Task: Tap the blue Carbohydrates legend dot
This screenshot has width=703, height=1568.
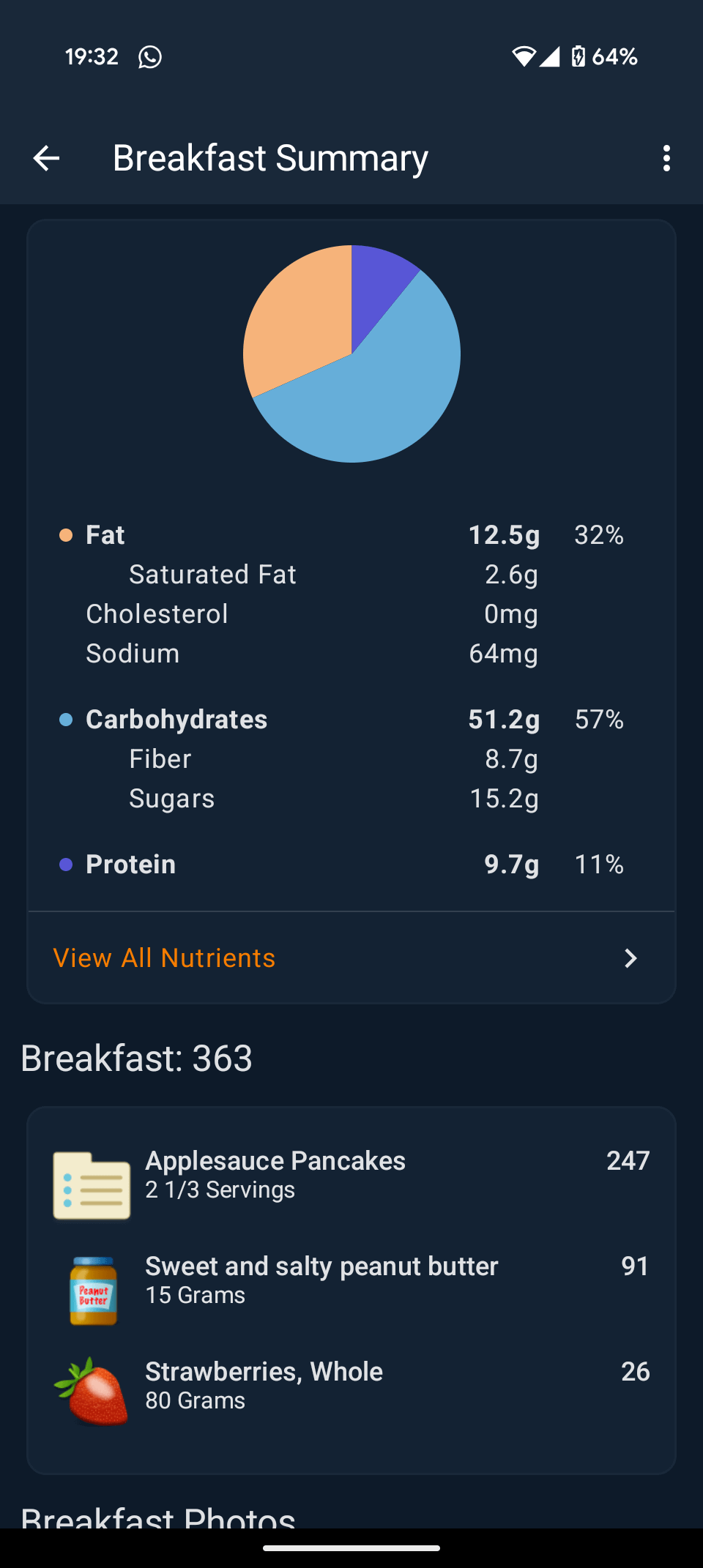Action: click(66, 720)
